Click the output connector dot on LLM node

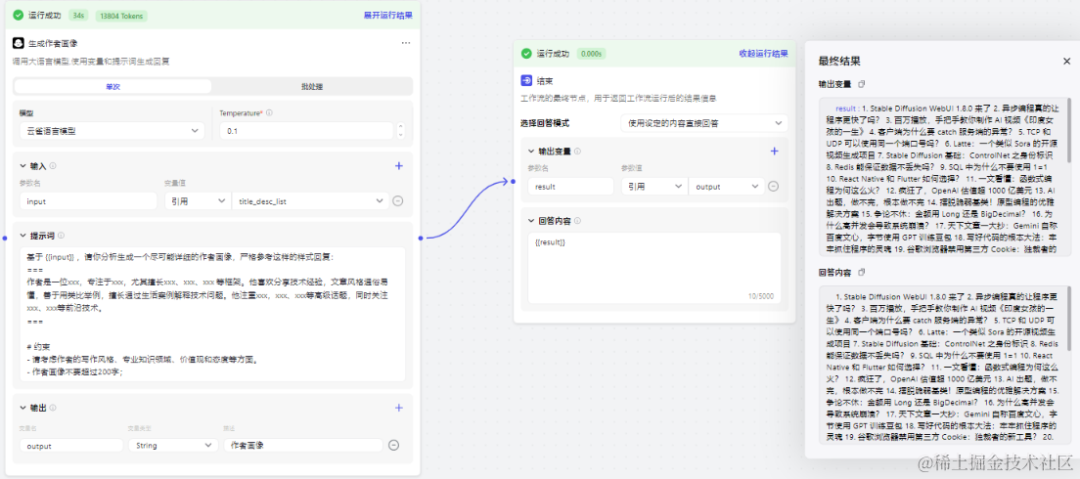coord(420,238)
